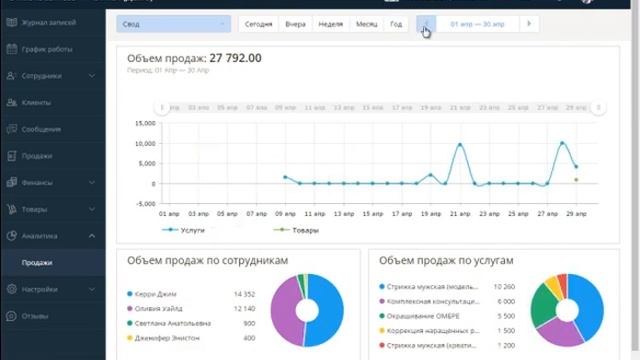Click the 21 апр peak data point

point(460,144)
